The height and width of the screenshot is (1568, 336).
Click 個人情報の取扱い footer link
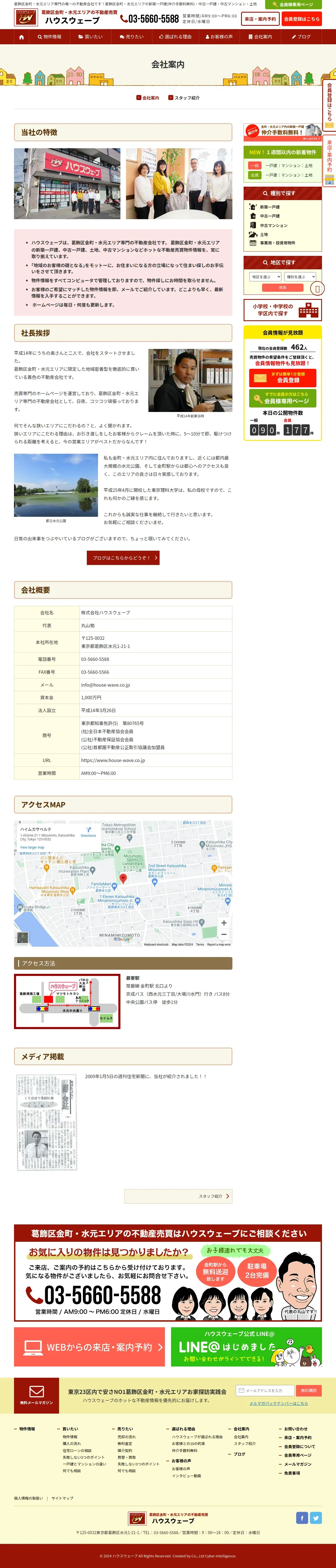tap(29, 1498)
